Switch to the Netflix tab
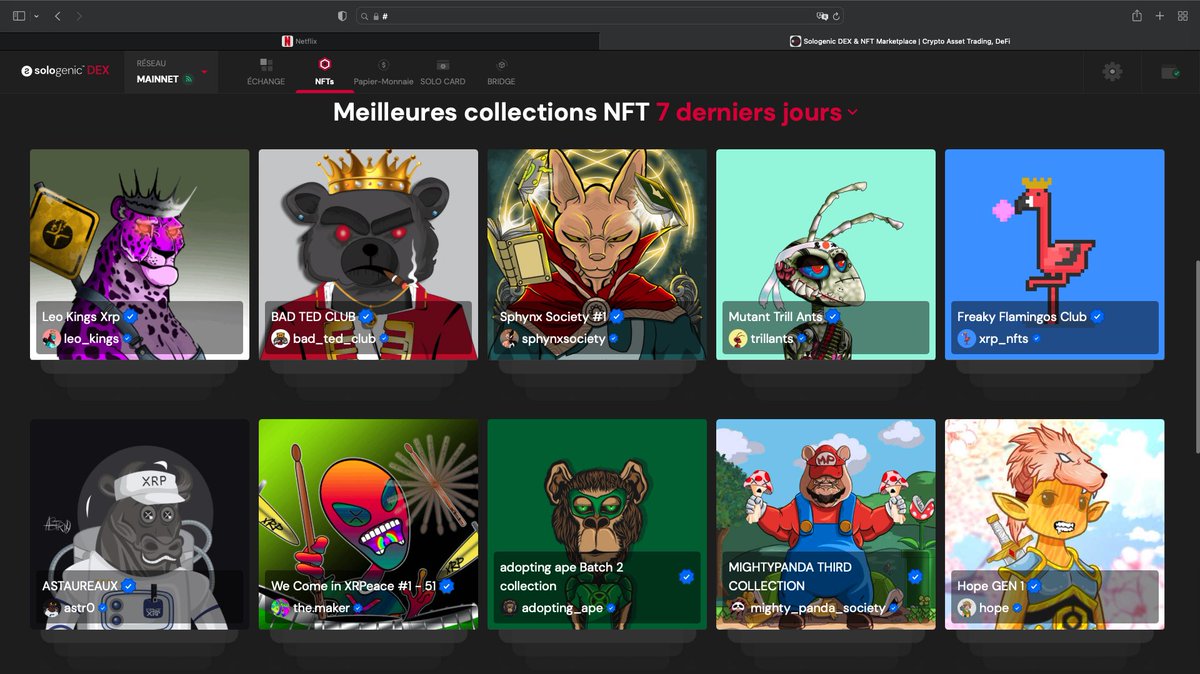The image size is (1200, 674). (x=299, y=41)
